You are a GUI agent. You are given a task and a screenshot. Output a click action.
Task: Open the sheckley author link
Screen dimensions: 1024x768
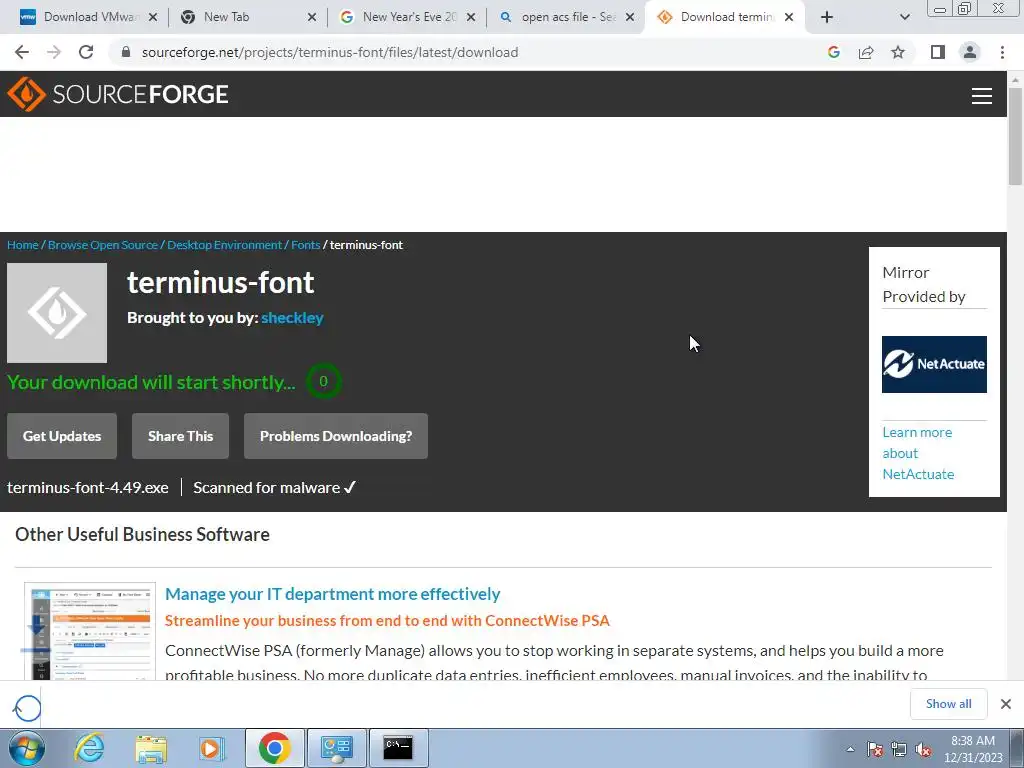(x=292, y=318)
